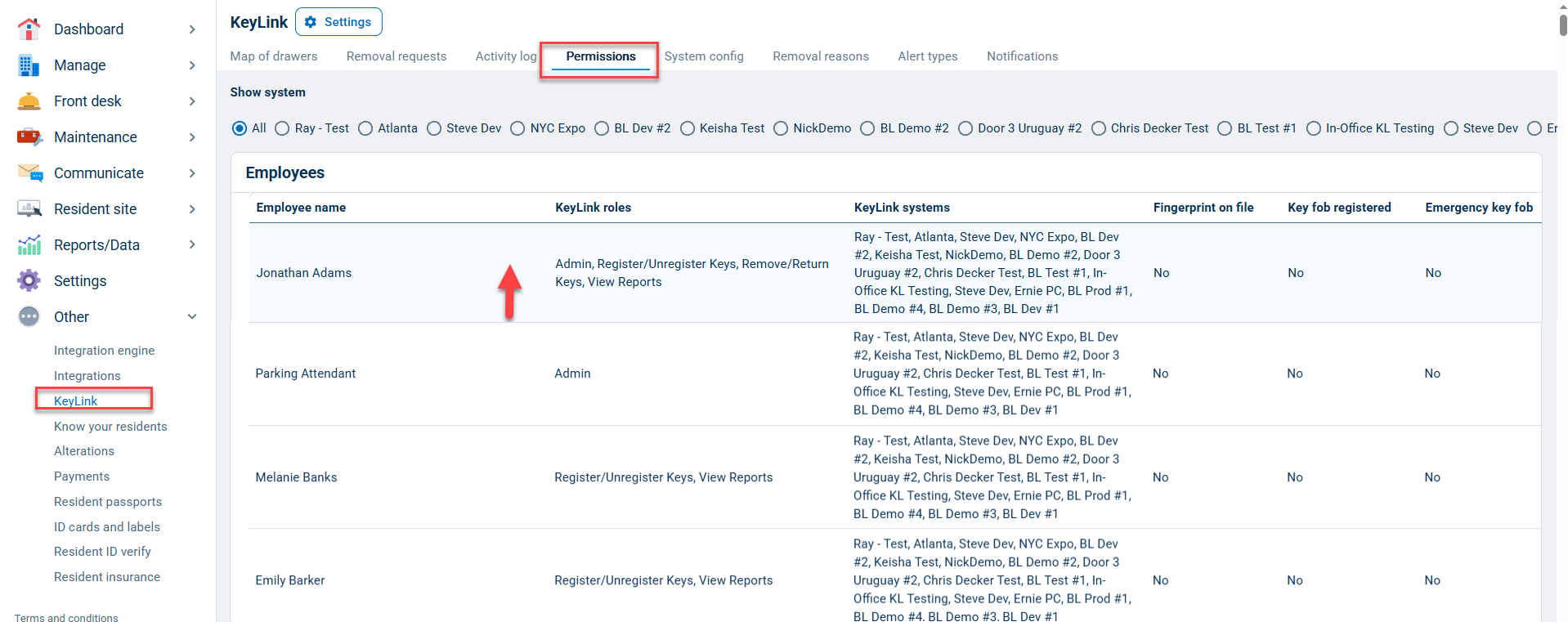Click the Resident site icon
Image resolution: width=1568 pixels, height=622 pixels.
[29, 209]
